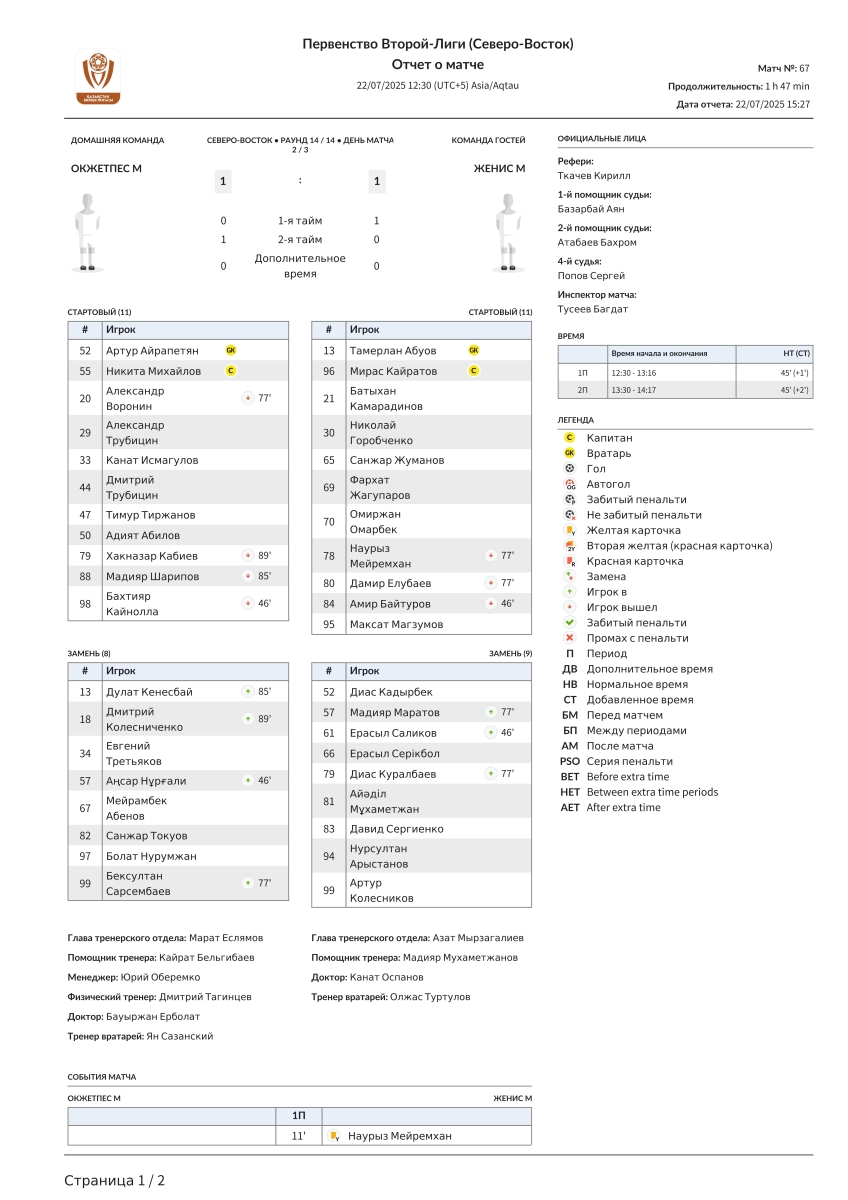Click the substituted-out icon next to Александр Воронин
Screen dimensions: 848x1200
coord(247,398)
